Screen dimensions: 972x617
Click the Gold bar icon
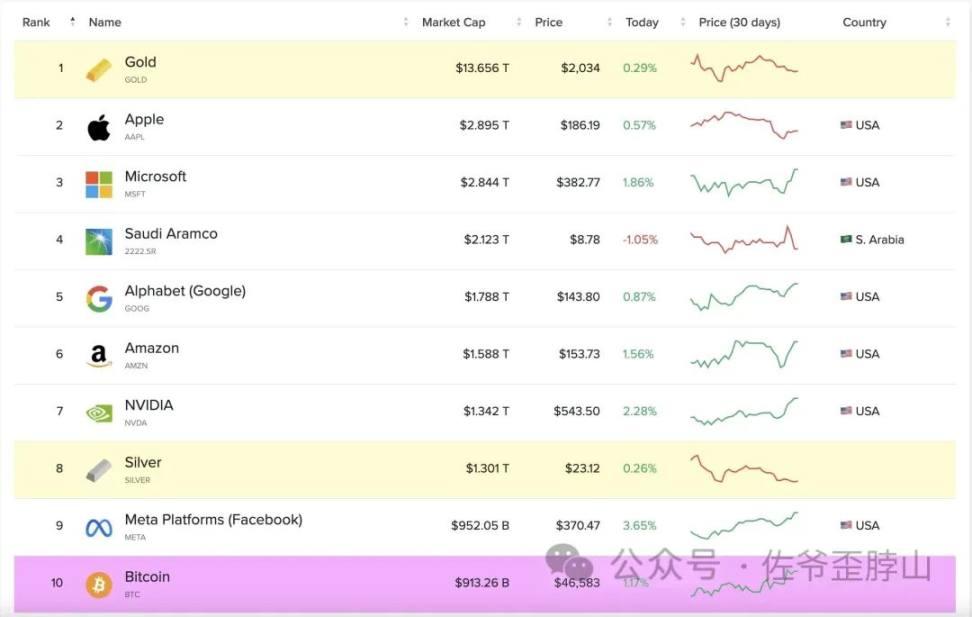99,69
